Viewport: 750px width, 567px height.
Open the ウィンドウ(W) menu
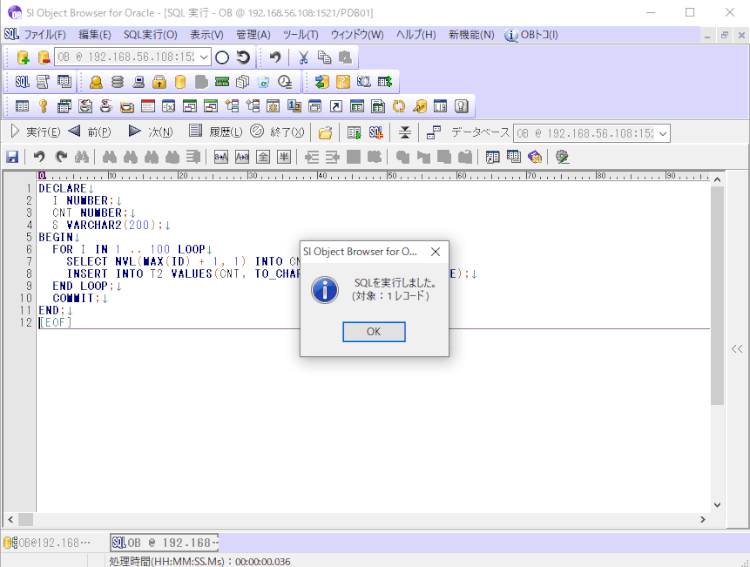pos(357,35)
